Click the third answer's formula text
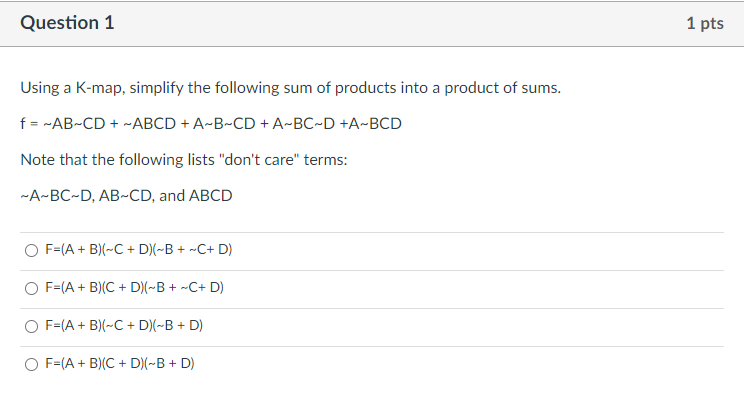This screenshot has height=403, width=744. pyautogui.click(x=124, y=326)
